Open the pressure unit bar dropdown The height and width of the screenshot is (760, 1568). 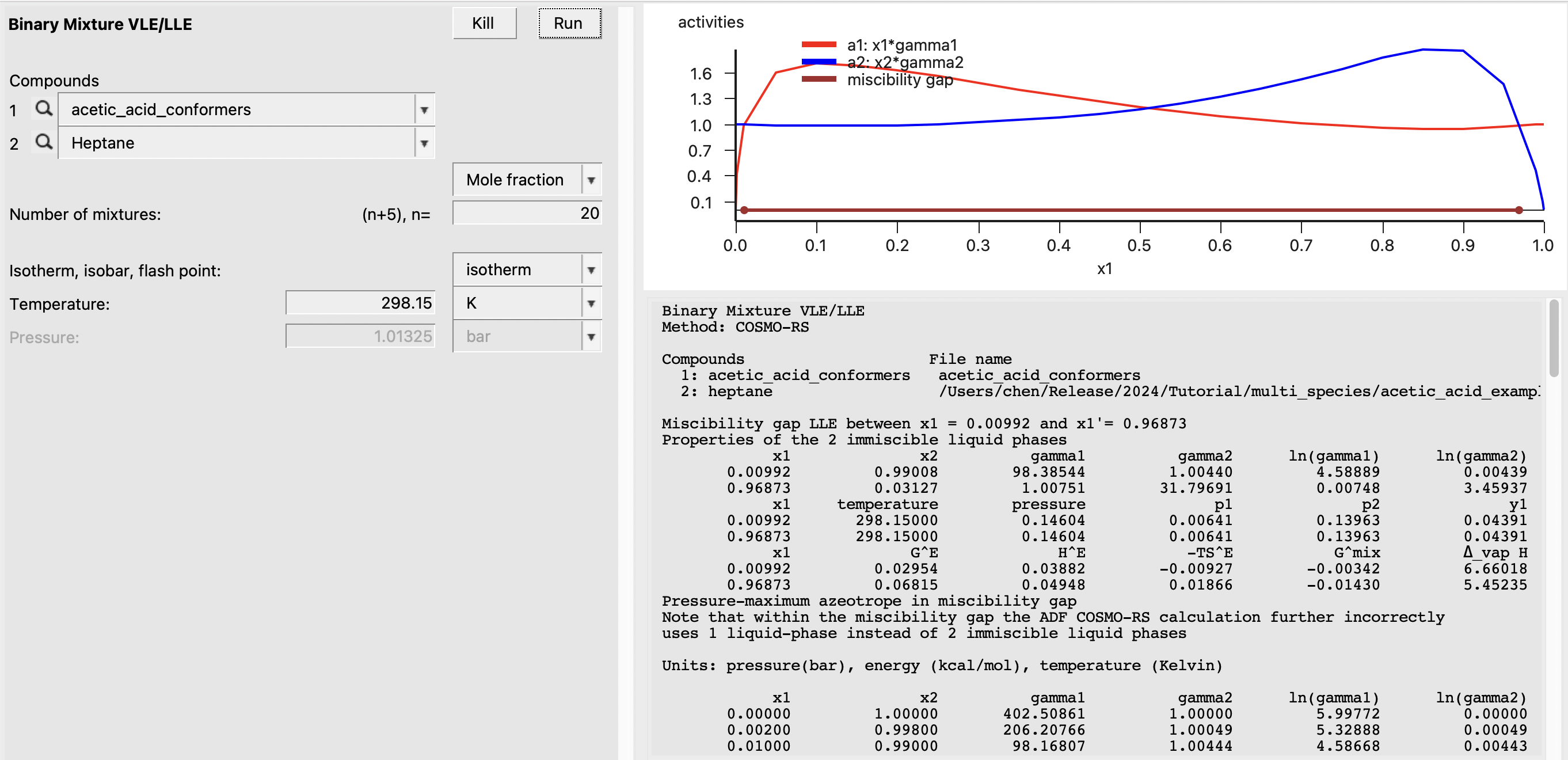pos(591,337)
